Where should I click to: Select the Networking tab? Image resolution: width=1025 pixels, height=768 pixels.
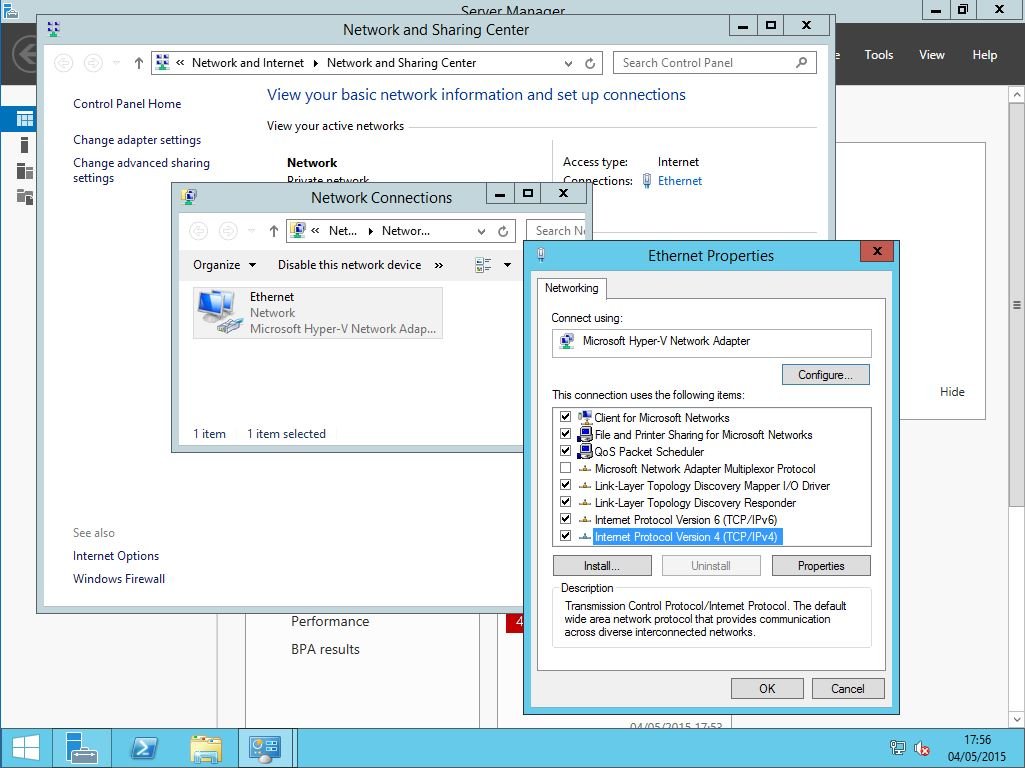pyautogui.click(x=571, y=288)
